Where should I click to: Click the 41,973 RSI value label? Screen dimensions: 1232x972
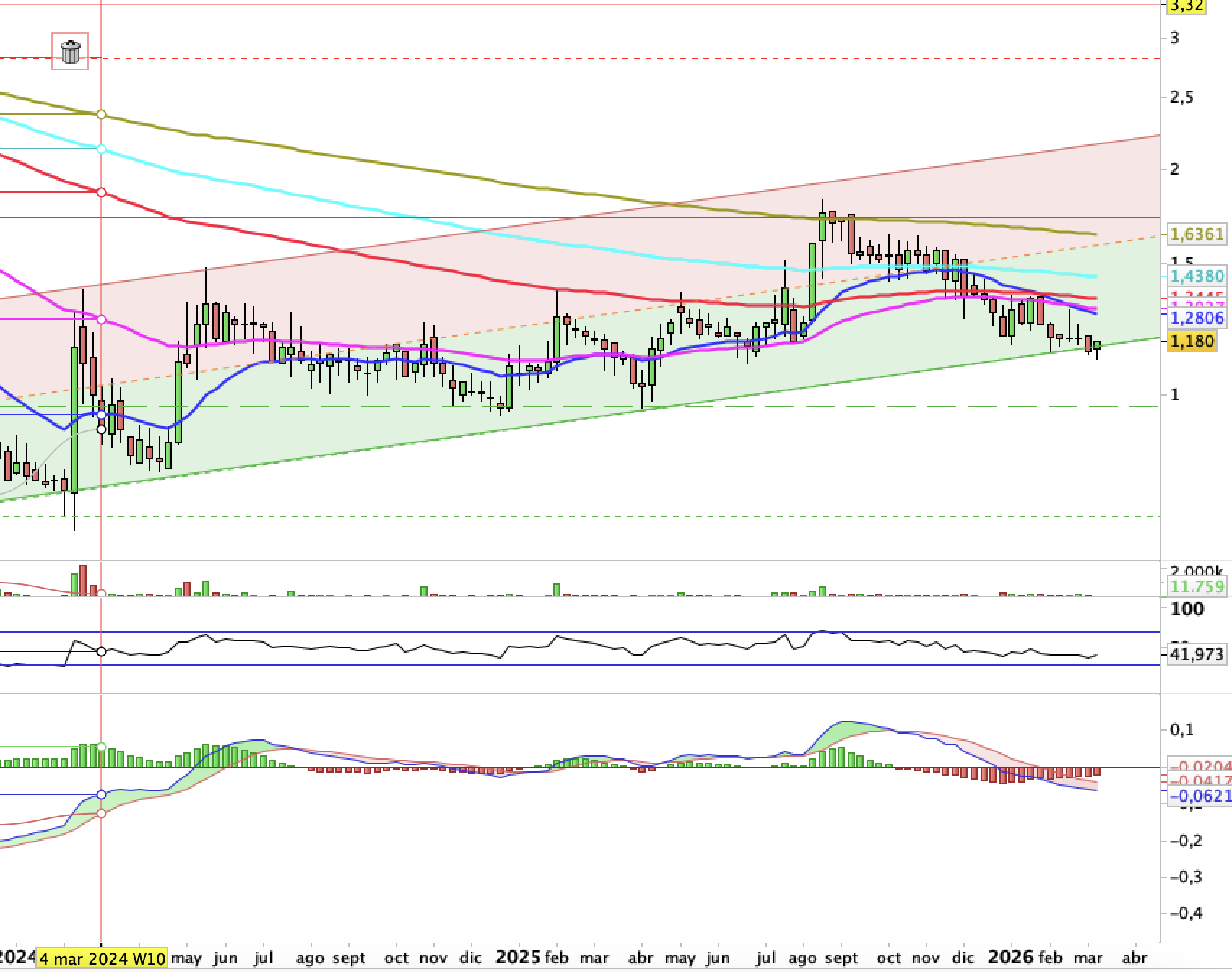click(x=1196, y=654)
